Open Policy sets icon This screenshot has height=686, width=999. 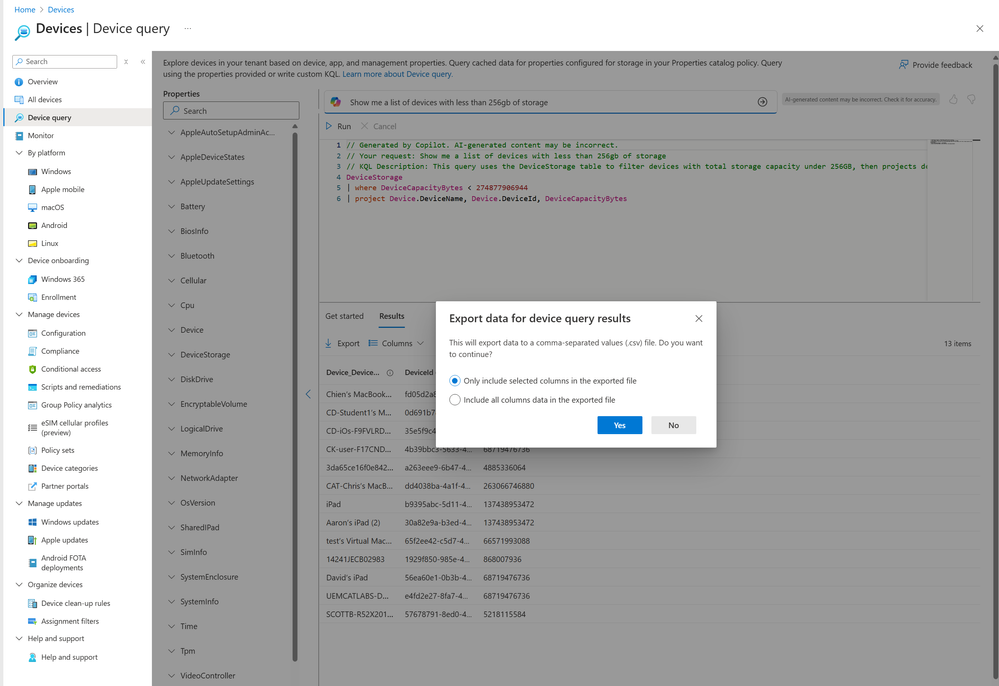(x=32, y=450)
